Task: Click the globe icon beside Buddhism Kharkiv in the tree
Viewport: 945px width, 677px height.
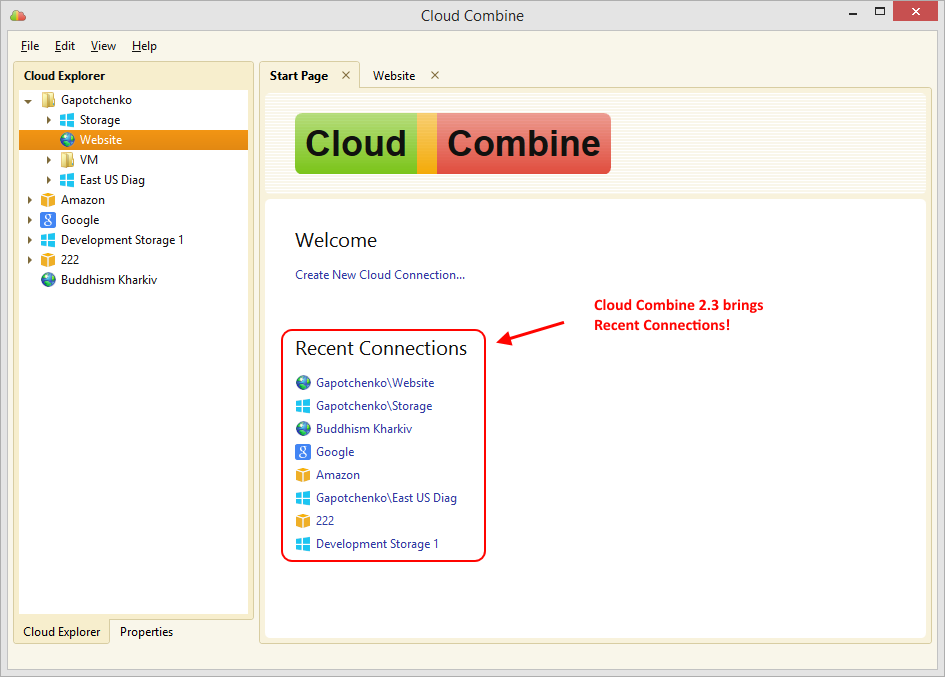Action: [x=48, y=280]
